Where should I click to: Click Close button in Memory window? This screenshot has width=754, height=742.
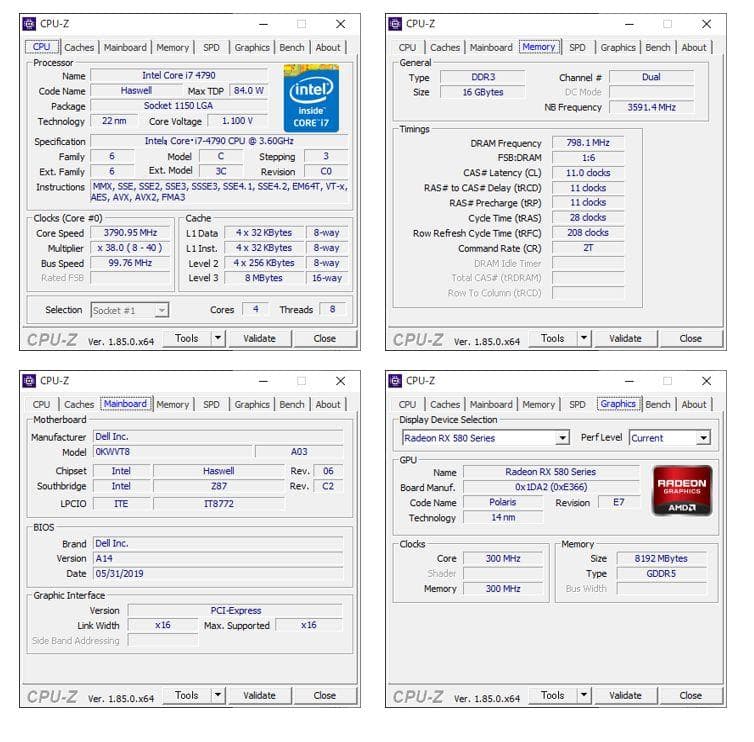point(691,338)
